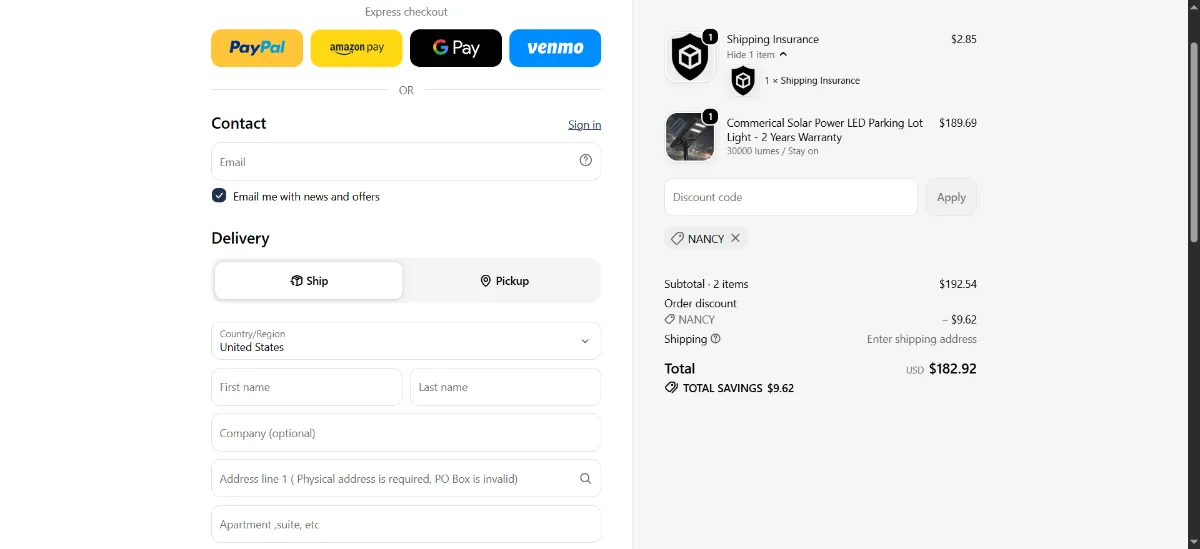The width and height of the screenshot is (1200, 549).
Task: Check out using Venmo
Action: tap(555, 48)
